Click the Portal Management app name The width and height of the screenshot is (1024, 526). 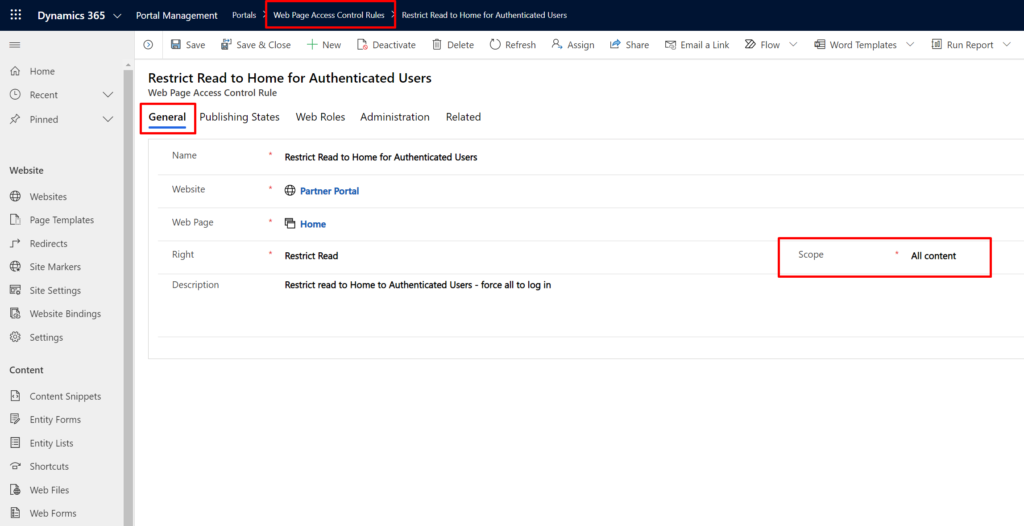click(x=176, y=15)
